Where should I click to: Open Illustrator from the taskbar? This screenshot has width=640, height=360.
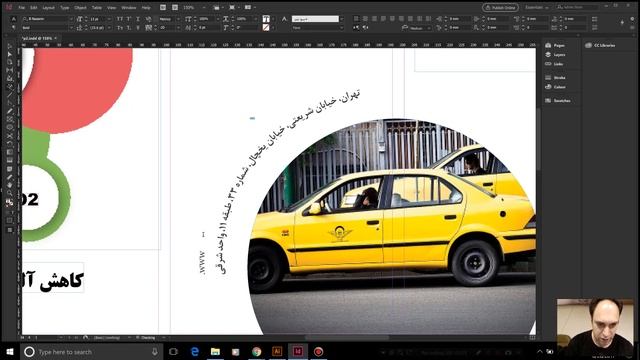point(277,351)
